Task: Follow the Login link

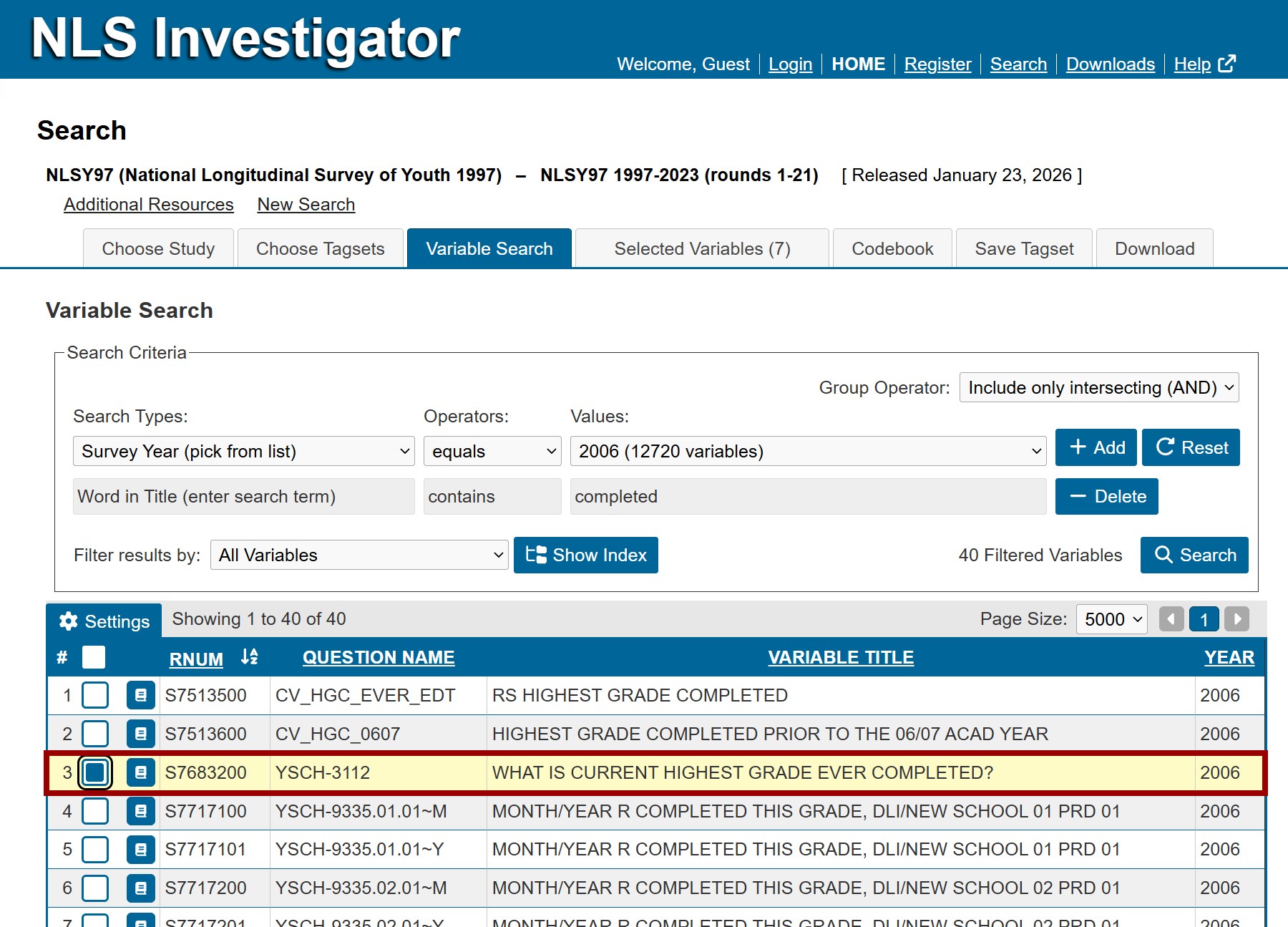Action: 791,64
